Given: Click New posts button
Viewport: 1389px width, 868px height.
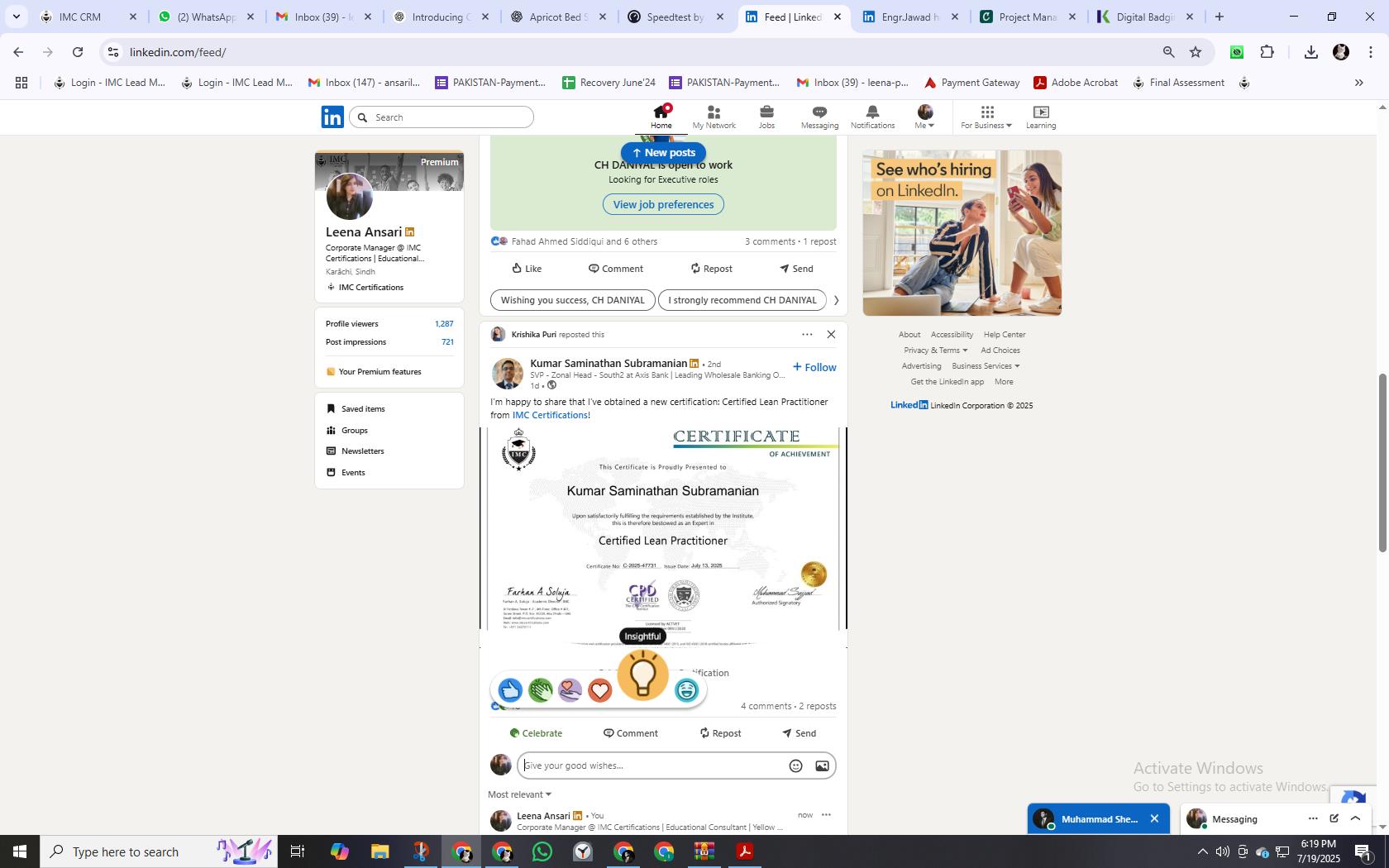Looking at the screenshot, I should click(x=663, y=153).
